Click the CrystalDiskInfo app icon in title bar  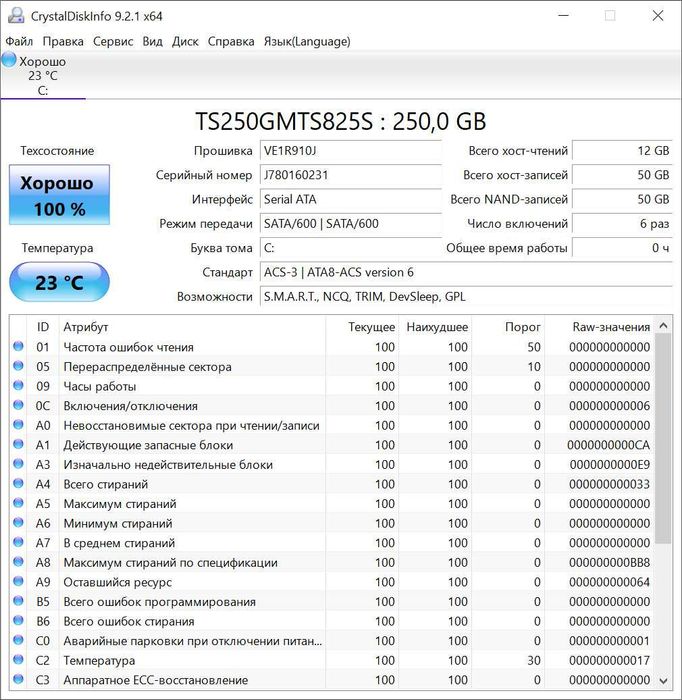[x=16, y=16]
